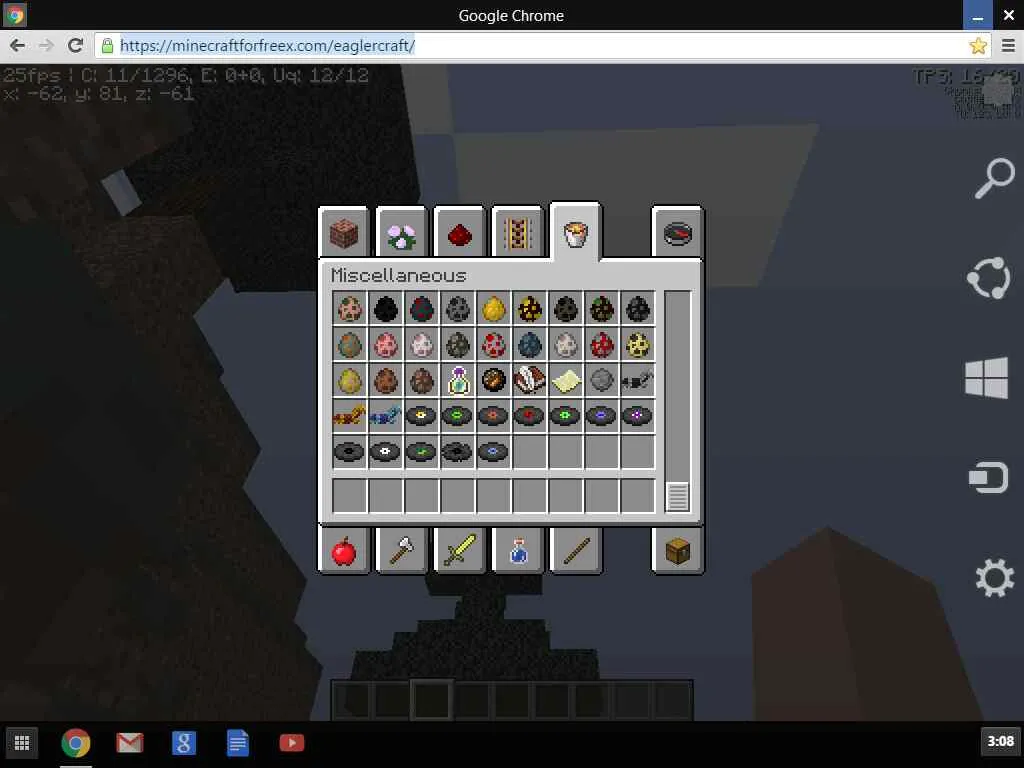The height and width of the screenshot is (768, 1024).
Task: Pick the Diamond Horse Armor item
Action: [385, 415]
